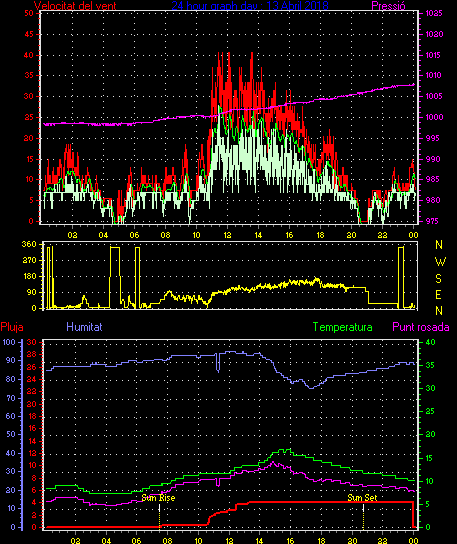The height and width of the screenshot is (544, 457).
Task: Click the "Sun Set" marker label
Action: click(x=362, y=498)
